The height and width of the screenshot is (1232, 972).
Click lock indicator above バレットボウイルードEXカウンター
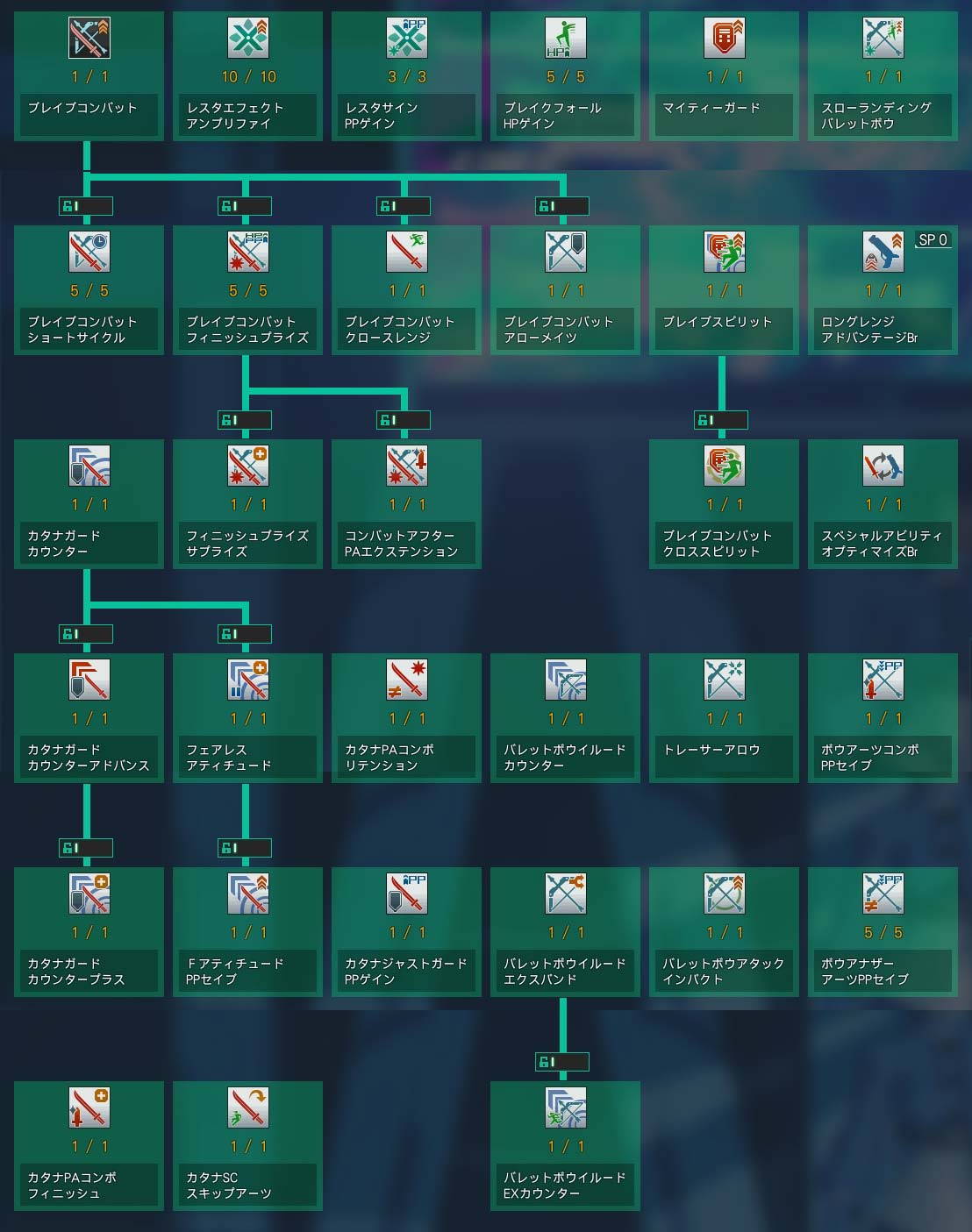562,1062
